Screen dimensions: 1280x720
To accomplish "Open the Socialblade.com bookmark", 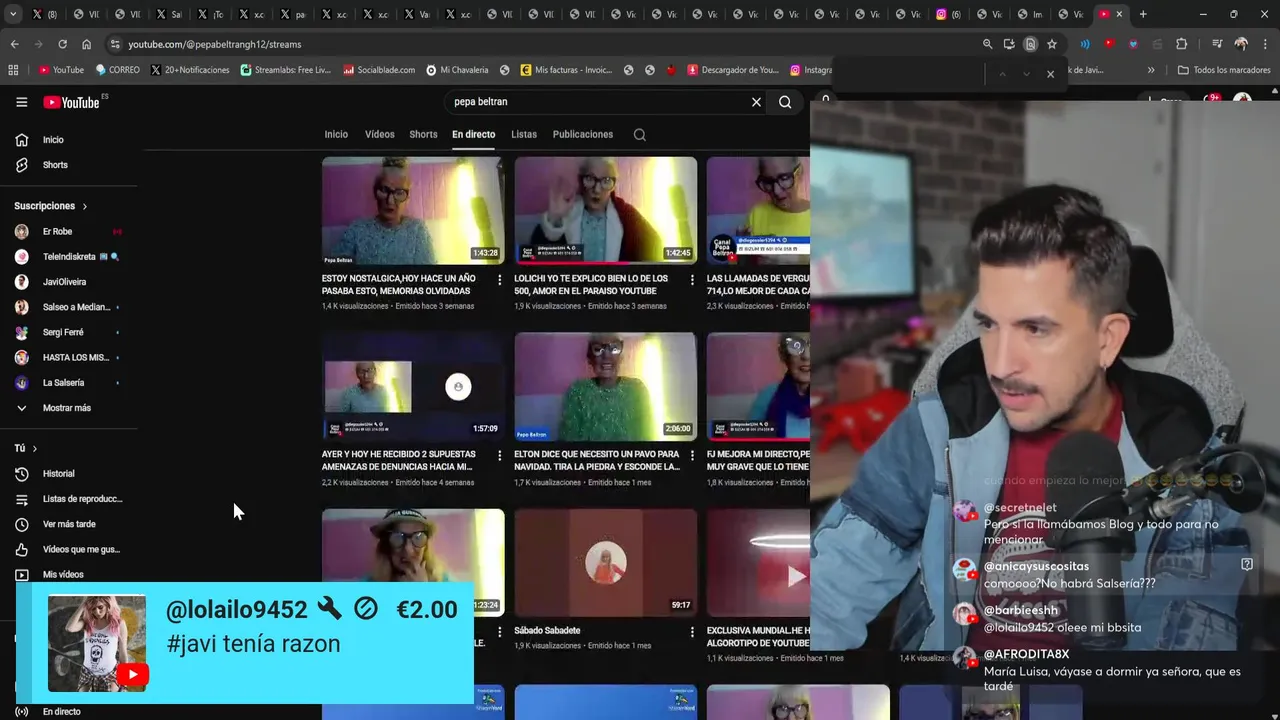I will (x=379, y=70).
